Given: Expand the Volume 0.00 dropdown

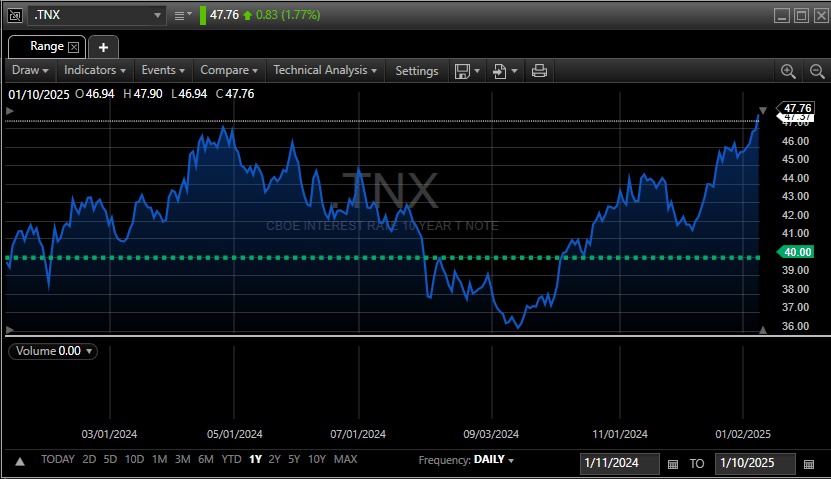Looking at the screenshot, I should click(52, 351).
